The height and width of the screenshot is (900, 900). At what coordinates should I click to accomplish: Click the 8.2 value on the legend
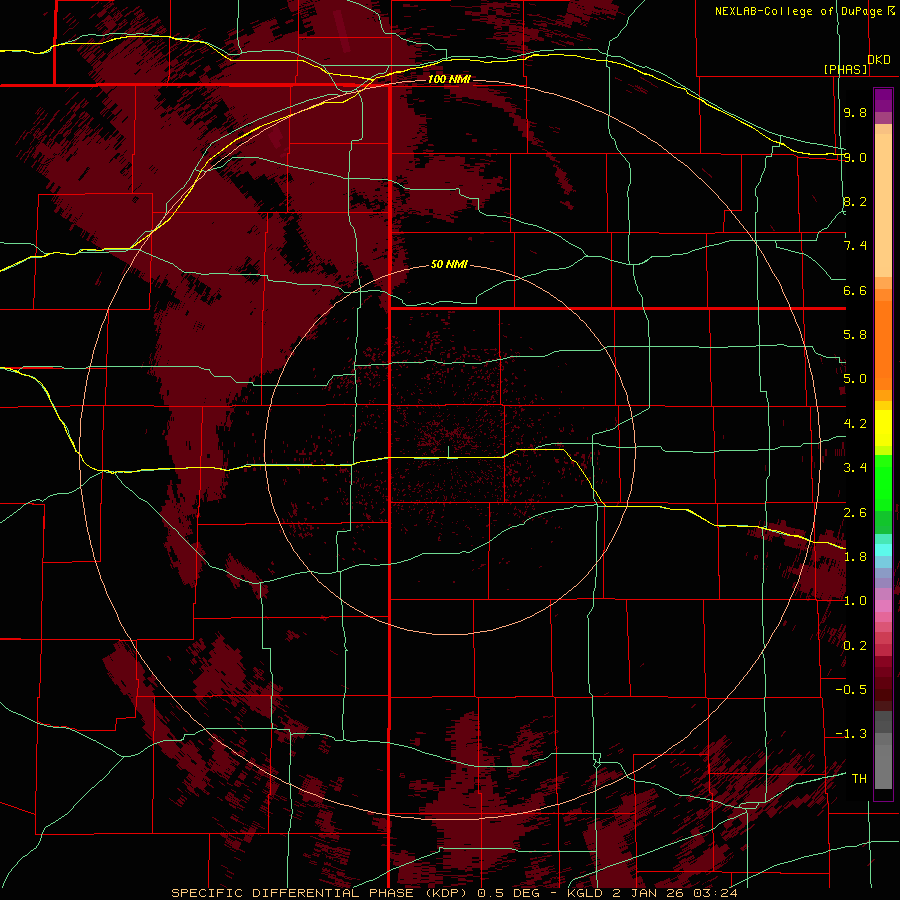(x=855, y=201)
